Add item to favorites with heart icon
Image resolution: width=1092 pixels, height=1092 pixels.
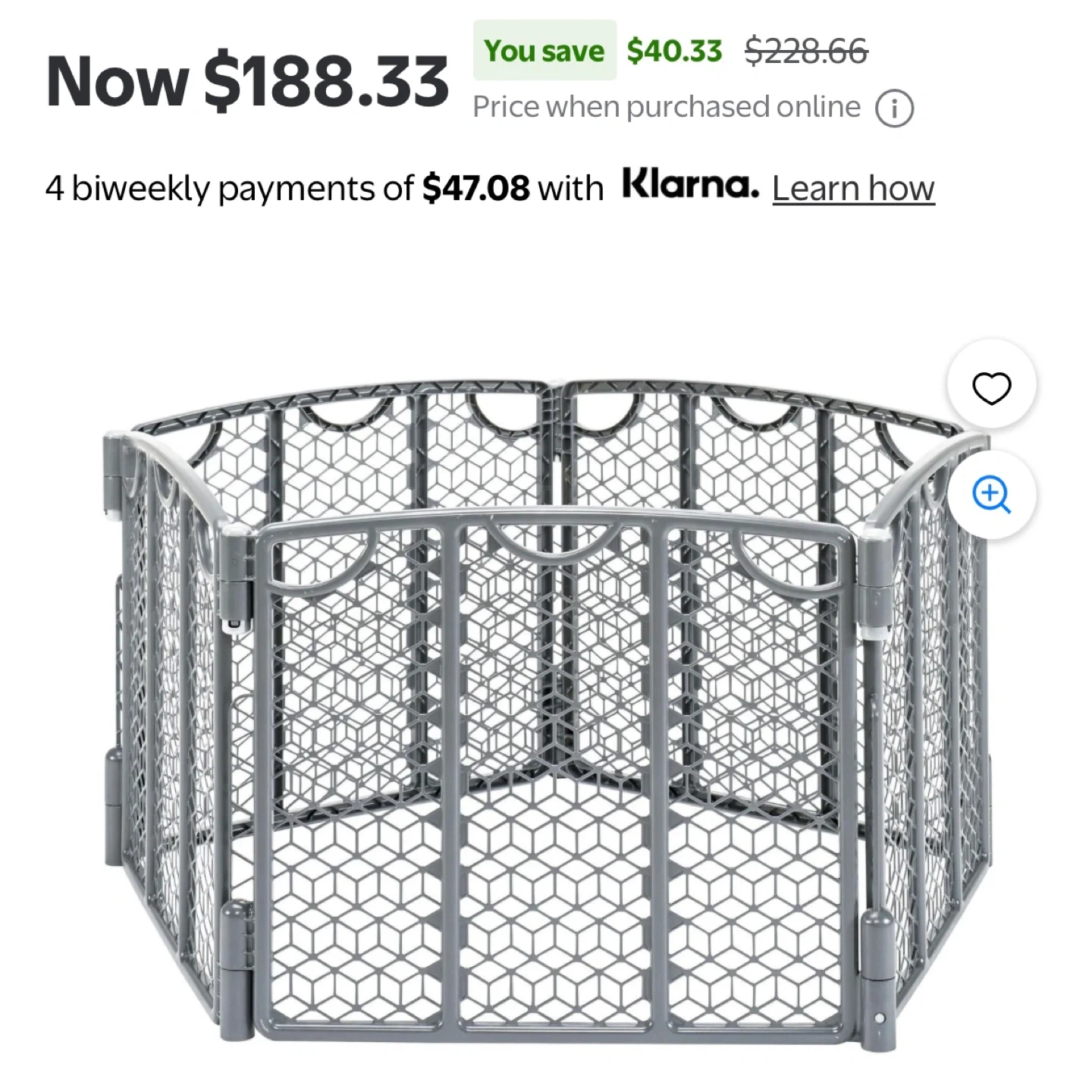point(991,389)
